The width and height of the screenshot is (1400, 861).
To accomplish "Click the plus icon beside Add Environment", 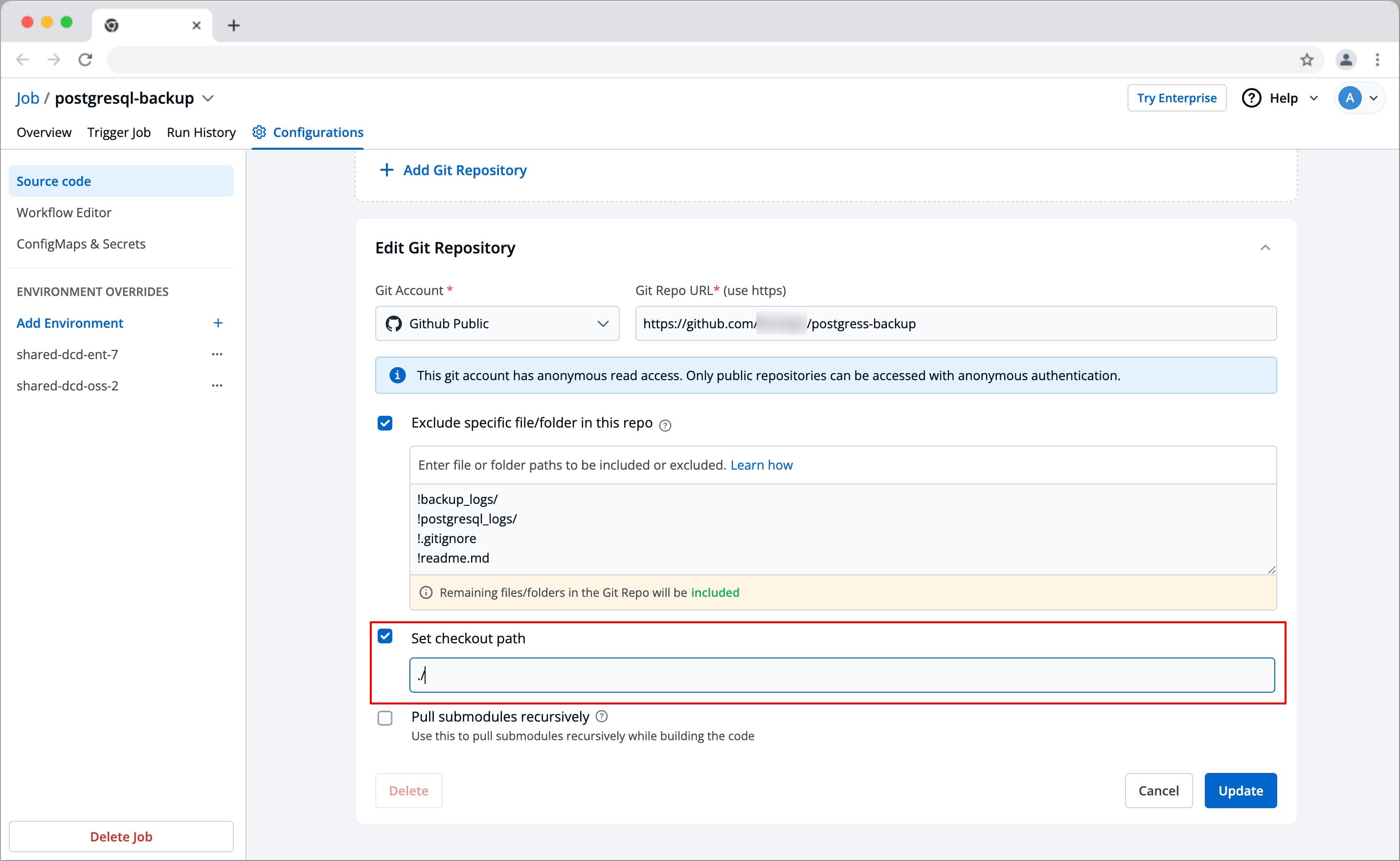I will click(218, 323).
